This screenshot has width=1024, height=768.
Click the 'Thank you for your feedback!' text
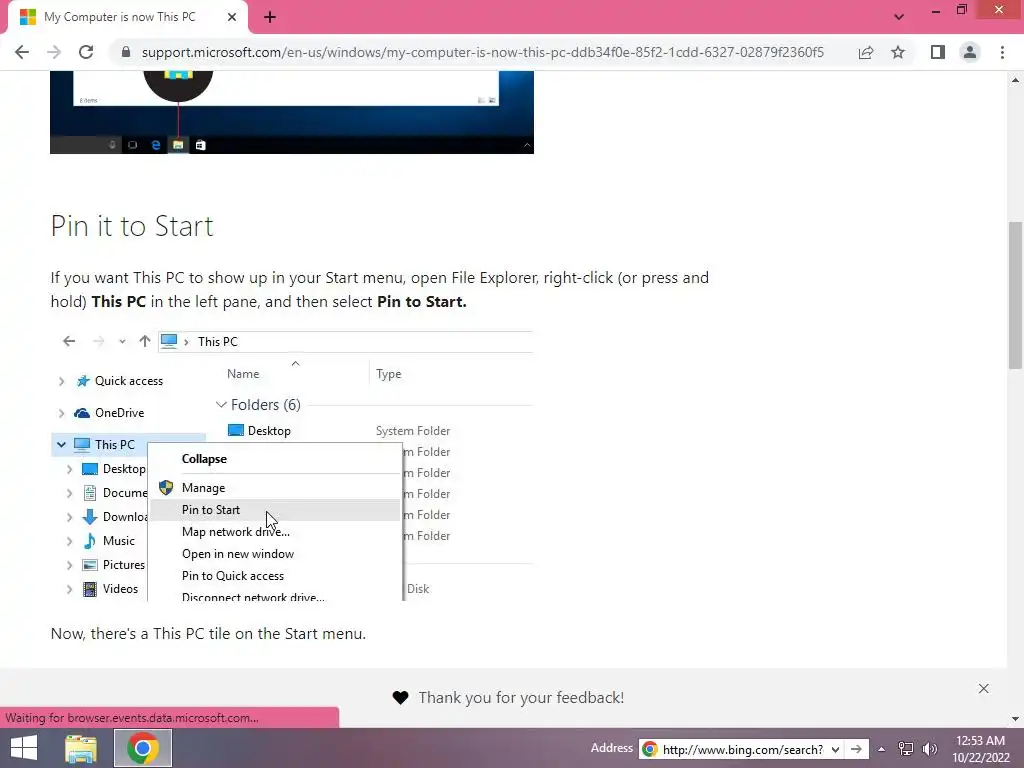click(521, 697)
